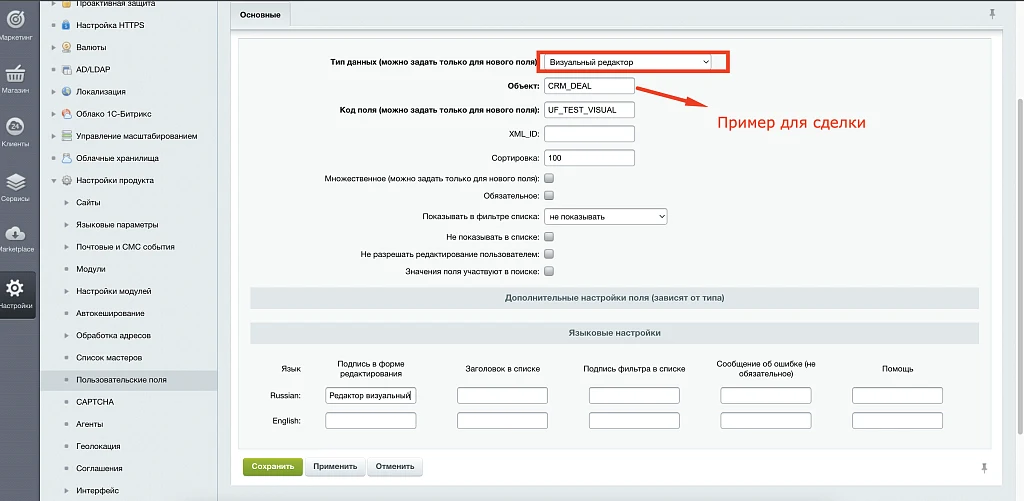This screenshot has height=501, width=1024.
Task: Click the AD/LDAP icon
Action: click(x=66, y=69)
